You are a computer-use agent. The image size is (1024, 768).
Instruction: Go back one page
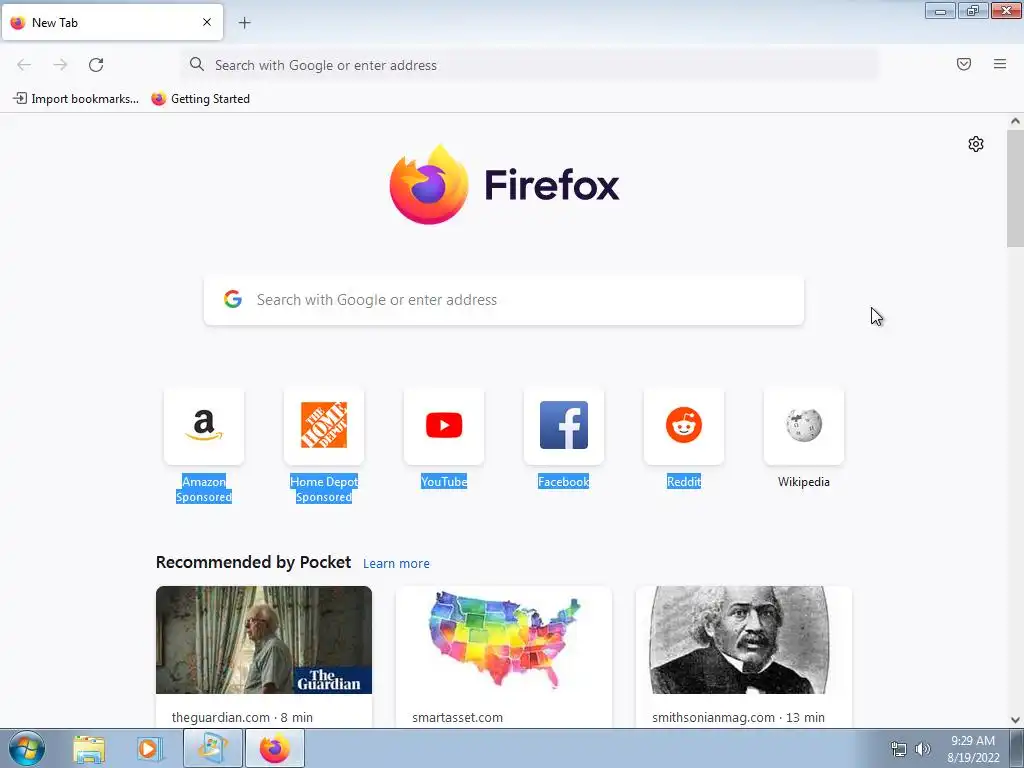(24, 65)
